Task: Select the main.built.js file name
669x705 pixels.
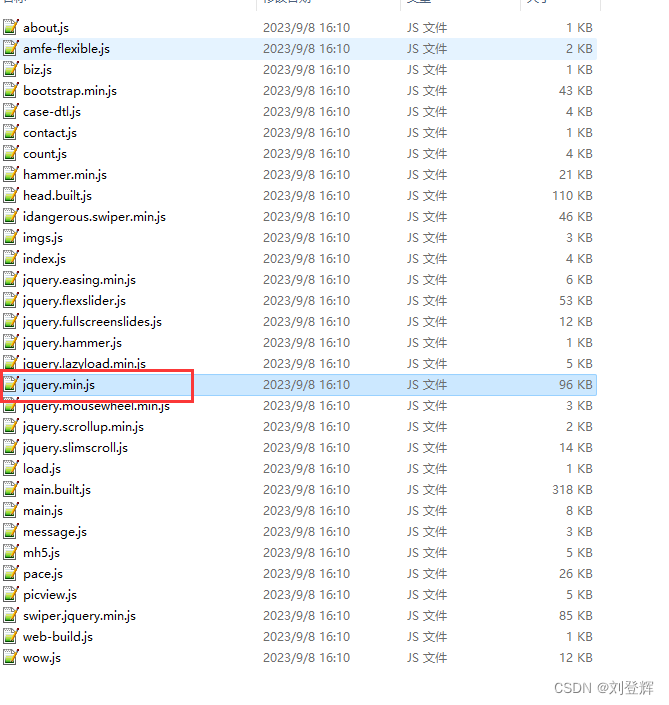Action: [57, 490]
